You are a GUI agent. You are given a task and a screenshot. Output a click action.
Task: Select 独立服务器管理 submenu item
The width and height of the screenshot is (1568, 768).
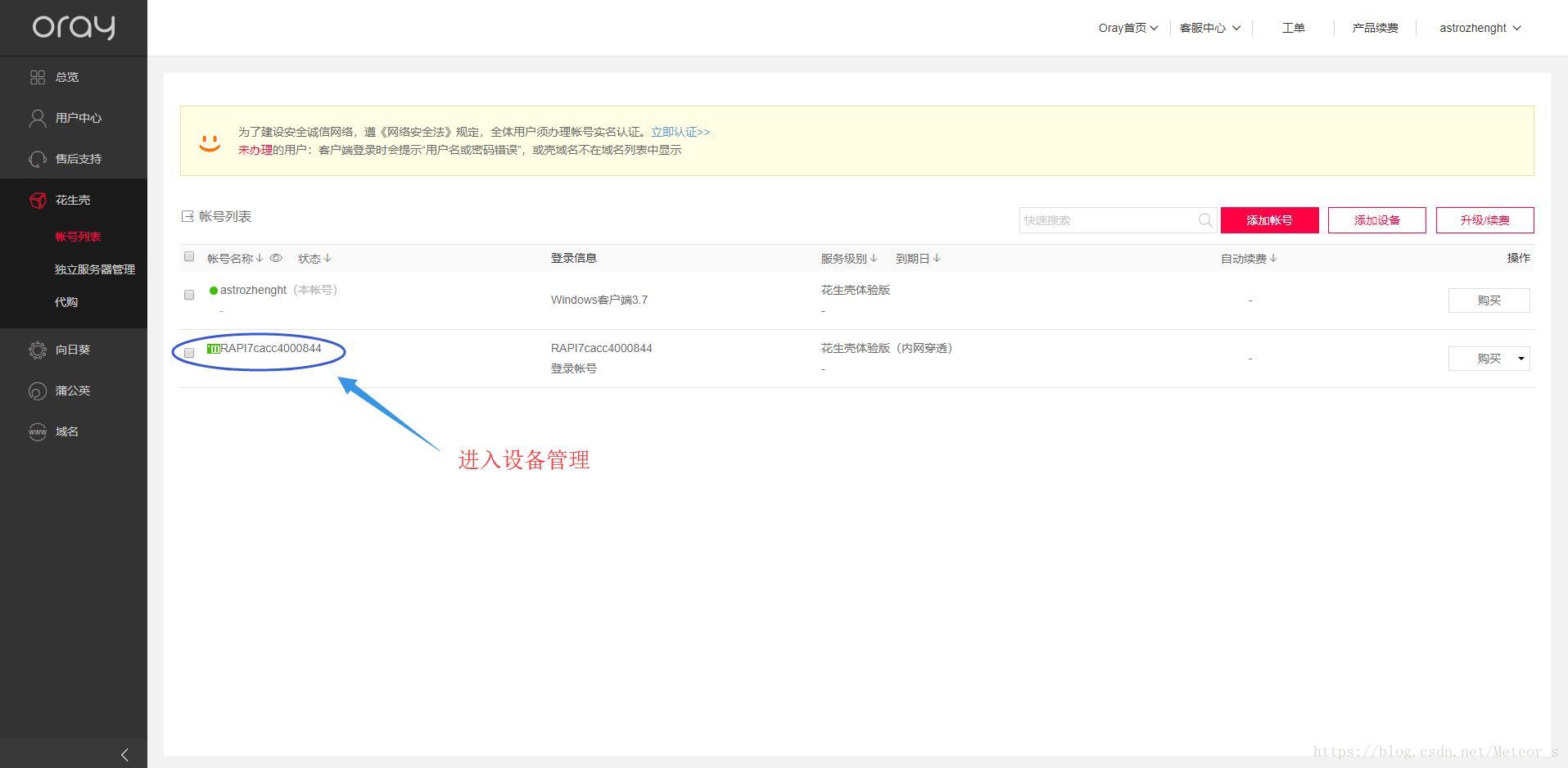(95, 269)
